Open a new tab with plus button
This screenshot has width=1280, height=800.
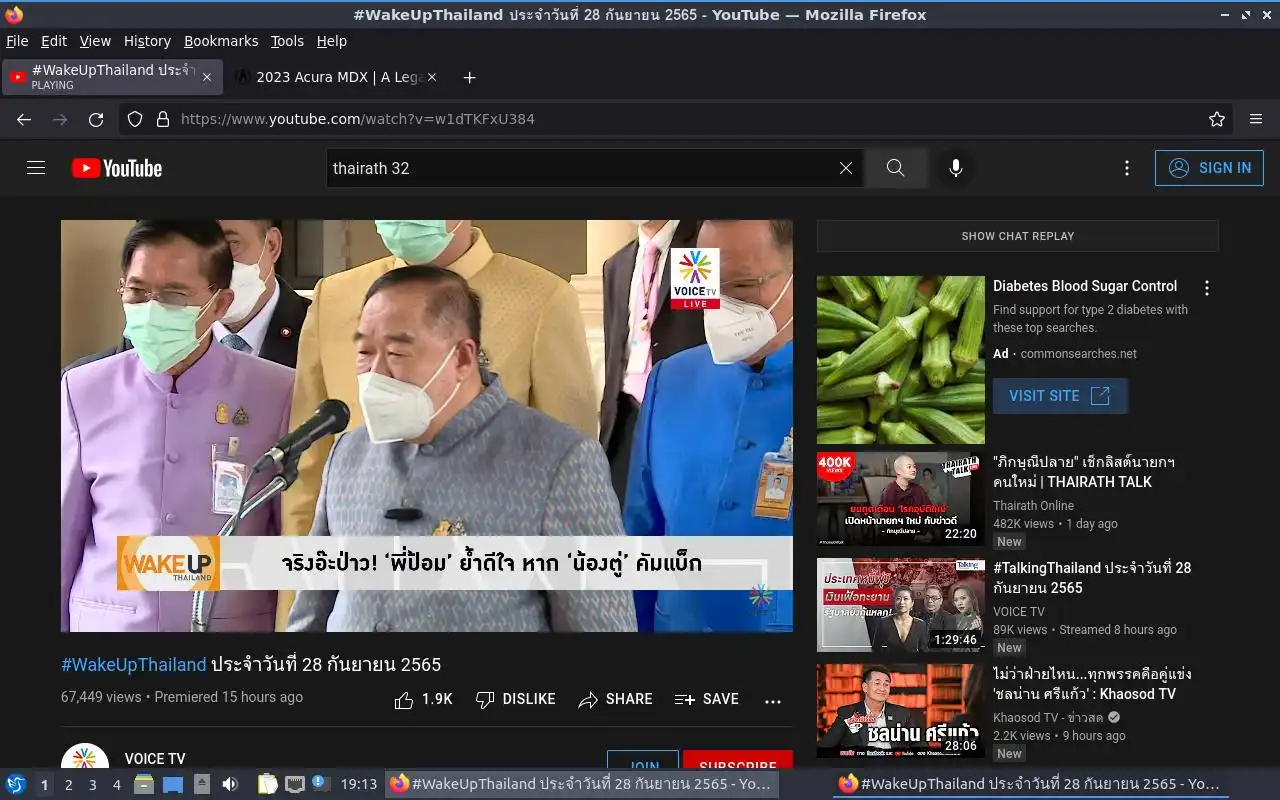click(469, 77)
